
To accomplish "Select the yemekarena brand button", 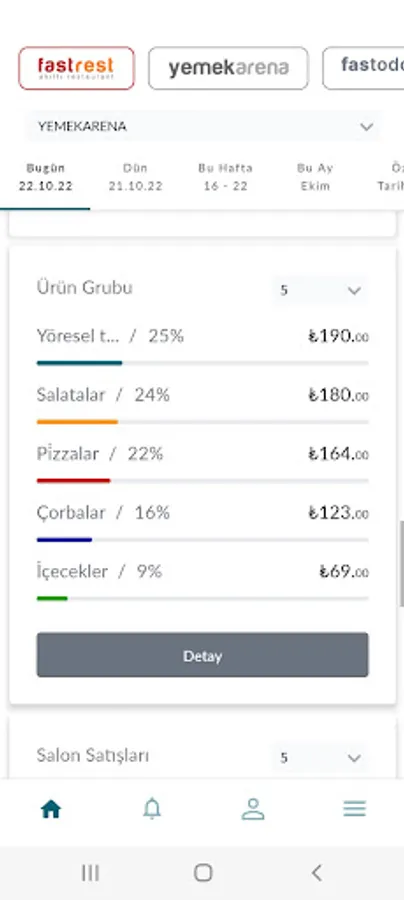I will pyautogui.click(x=228, y=68).
